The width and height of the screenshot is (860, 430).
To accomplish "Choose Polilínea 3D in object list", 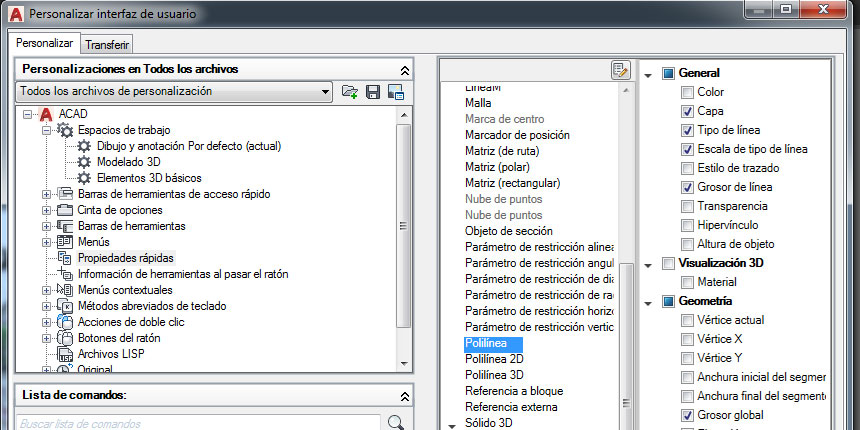I will tap(496, 374).
